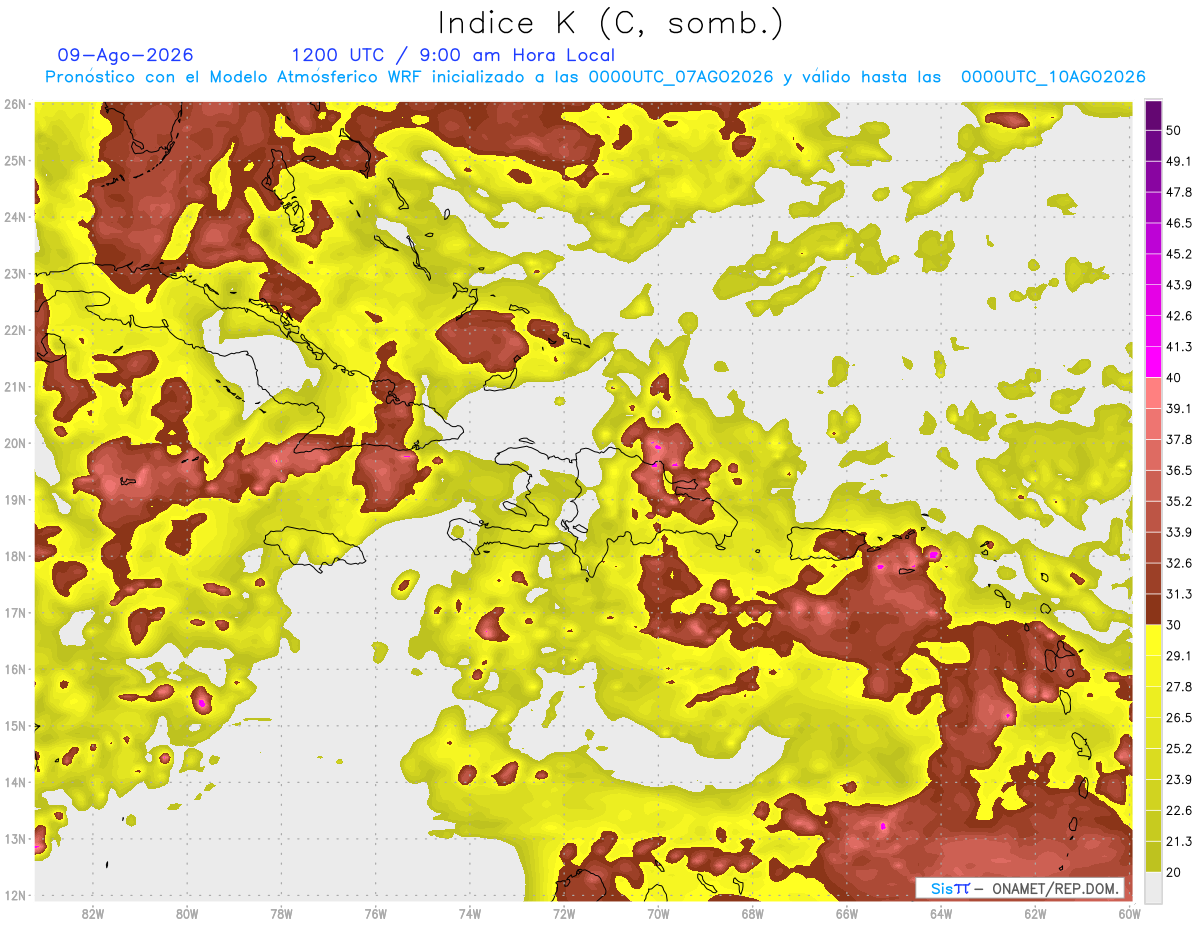Click the latitude axis label '15N'
The image size is (1200, 927).
click(15, 725)
